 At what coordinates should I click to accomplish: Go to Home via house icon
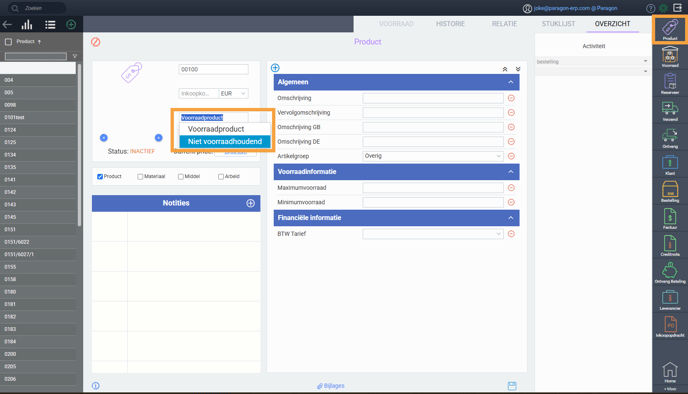[670, 372]
